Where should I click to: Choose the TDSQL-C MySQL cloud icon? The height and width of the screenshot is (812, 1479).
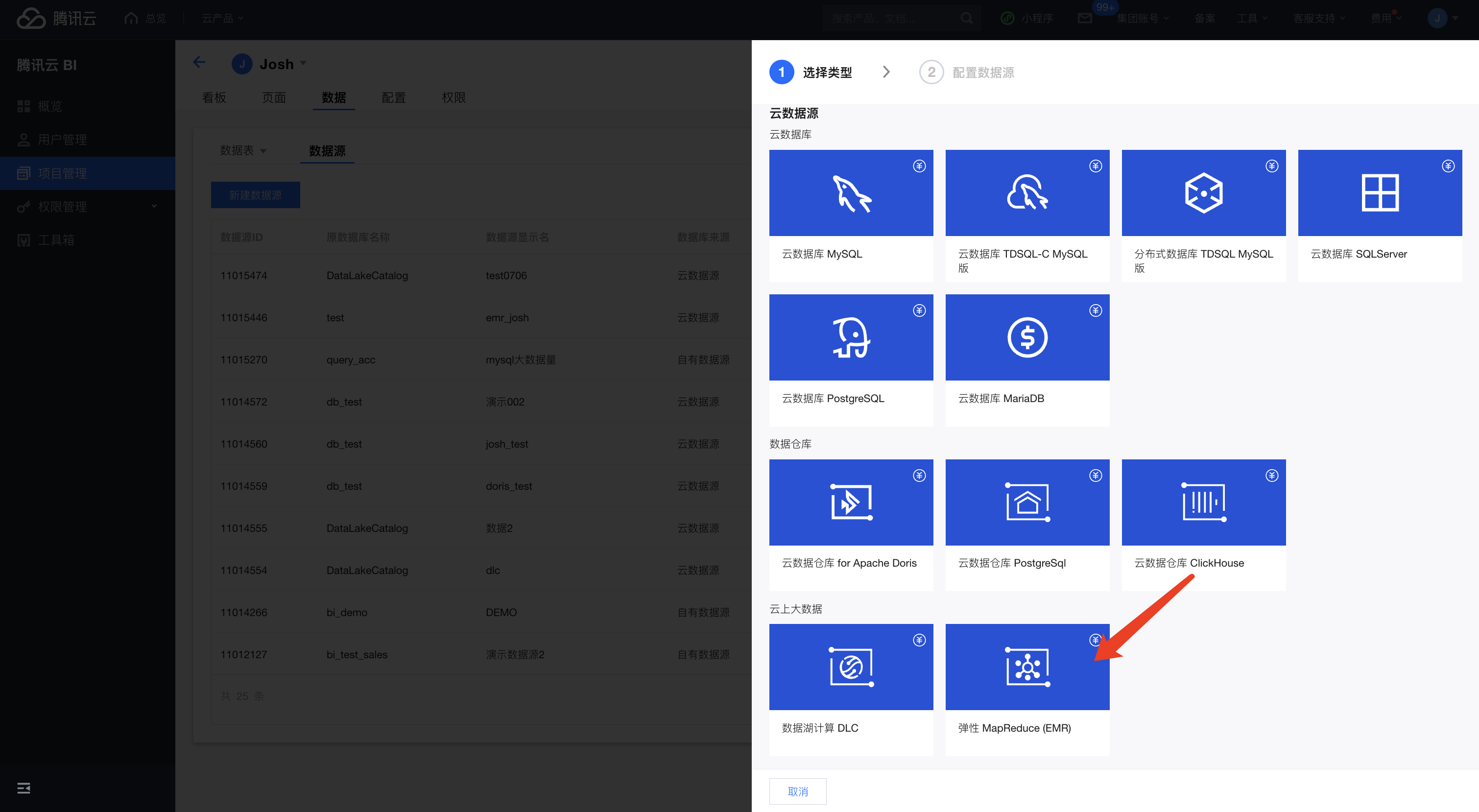[x=1026, y=193]
